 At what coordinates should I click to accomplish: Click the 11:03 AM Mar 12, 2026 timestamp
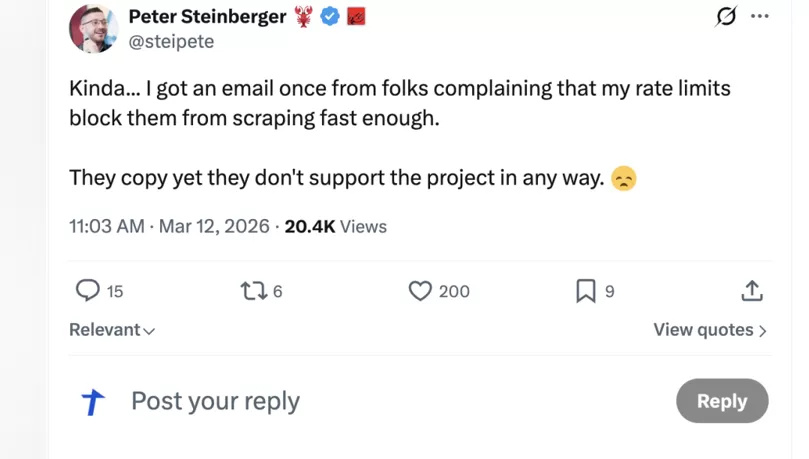[x=170, y=227]
